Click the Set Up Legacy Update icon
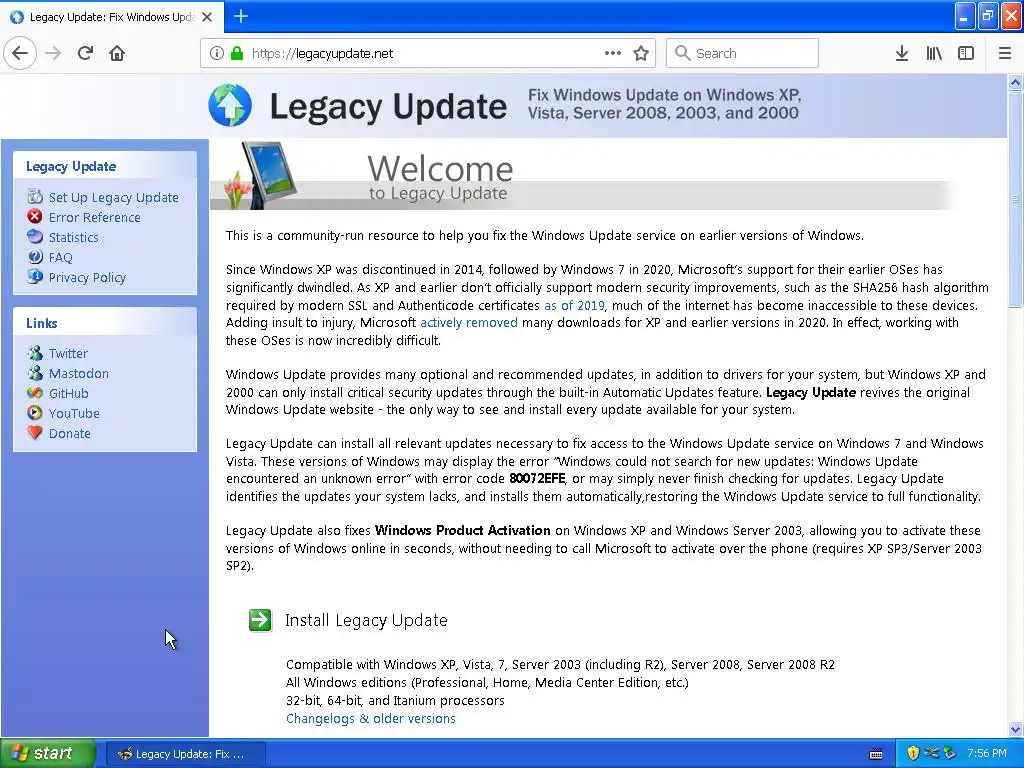1024x768 pixels. pos(35,197)
